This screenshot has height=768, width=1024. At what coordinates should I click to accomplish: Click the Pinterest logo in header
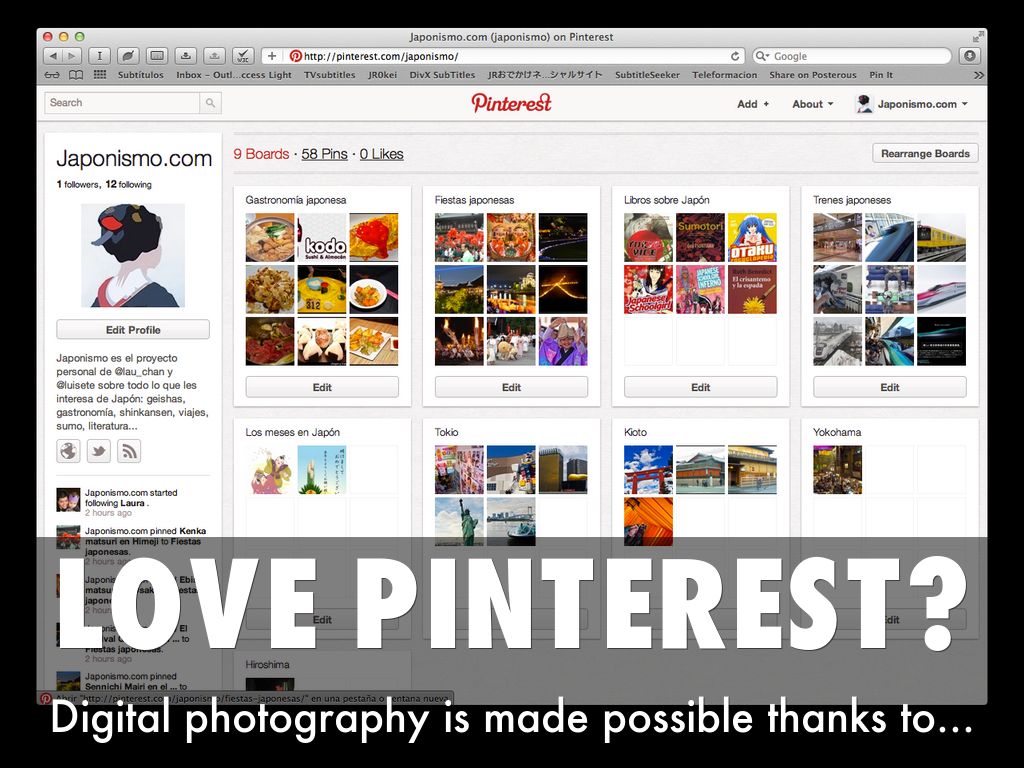click(511, 103)
